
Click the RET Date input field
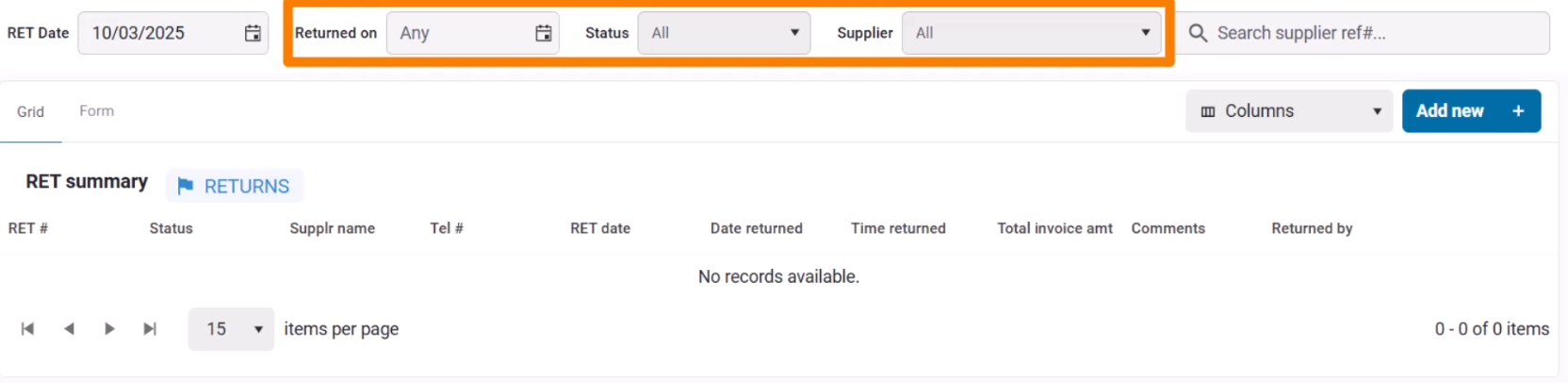(x=160, y=33)
